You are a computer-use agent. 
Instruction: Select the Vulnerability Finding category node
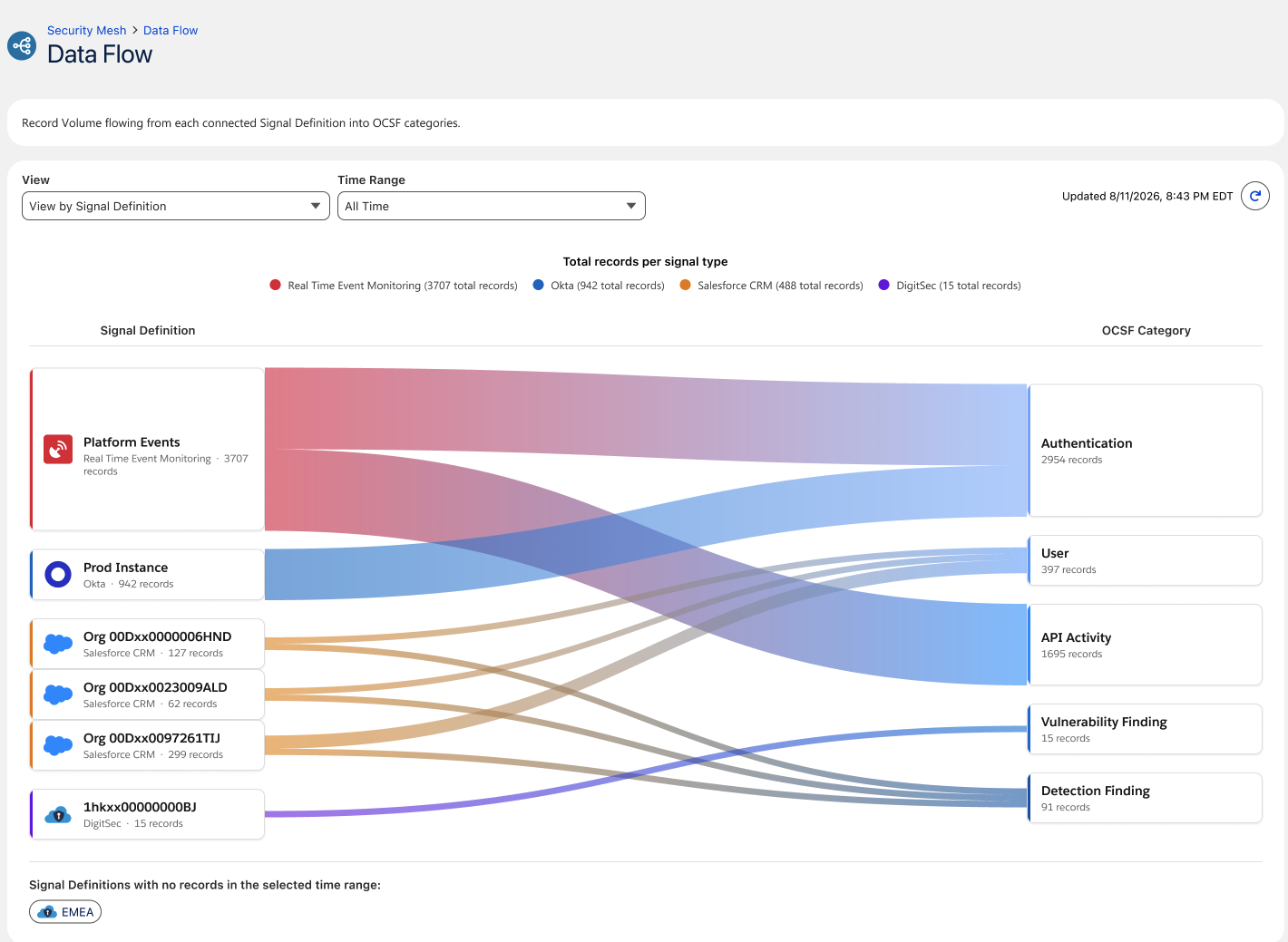1145,729
